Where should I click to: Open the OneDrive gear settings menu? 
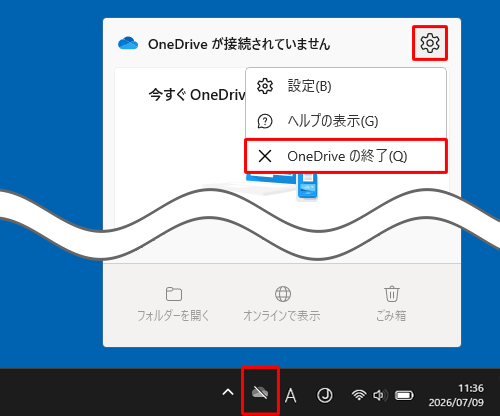click(x=430, y=43)
